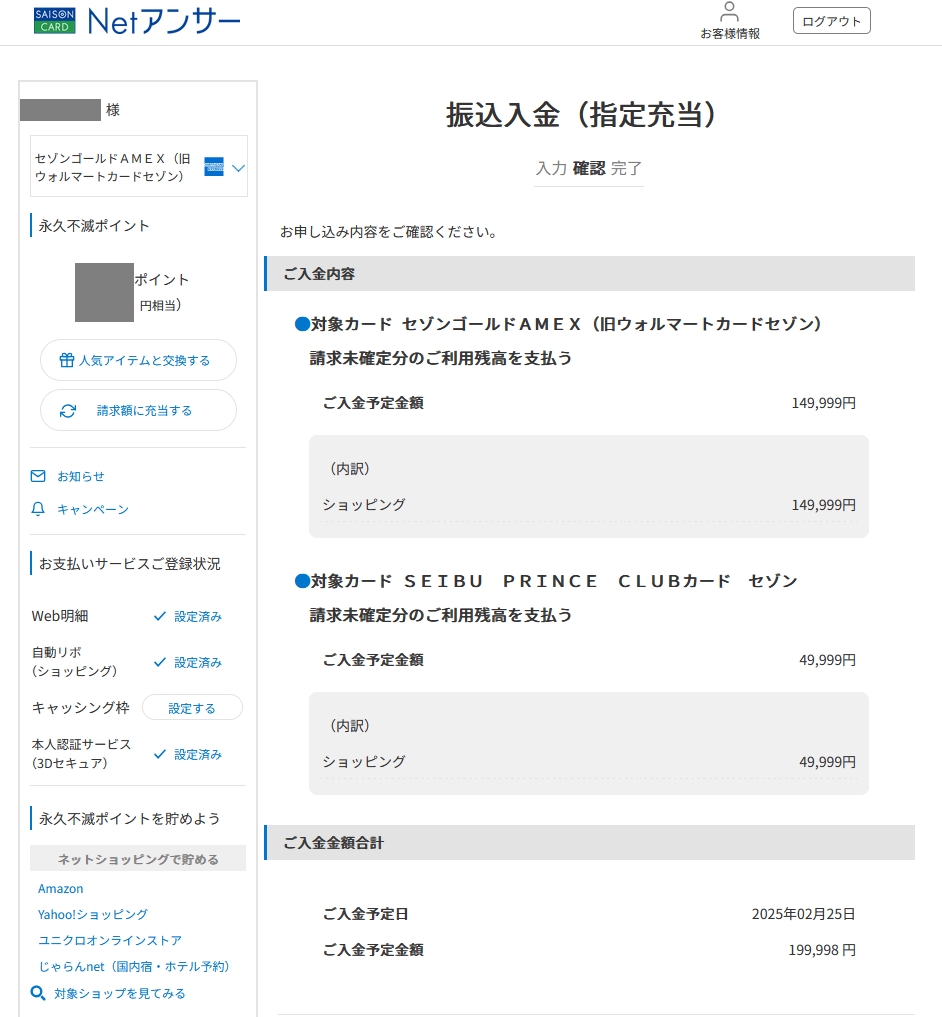Click the 49,999円 ご入金予定金額 value
This screenshot has width=942, height=1017.
(827, 660)
